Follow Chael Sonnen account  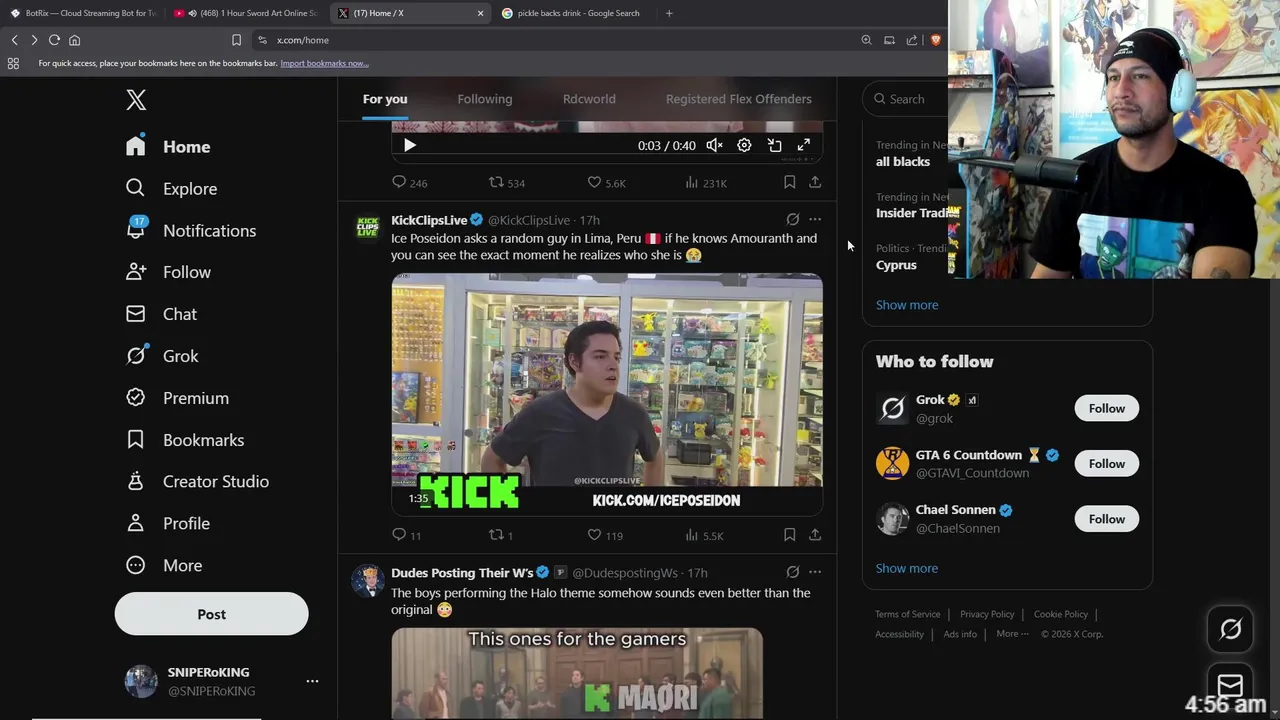point(1107,519)
